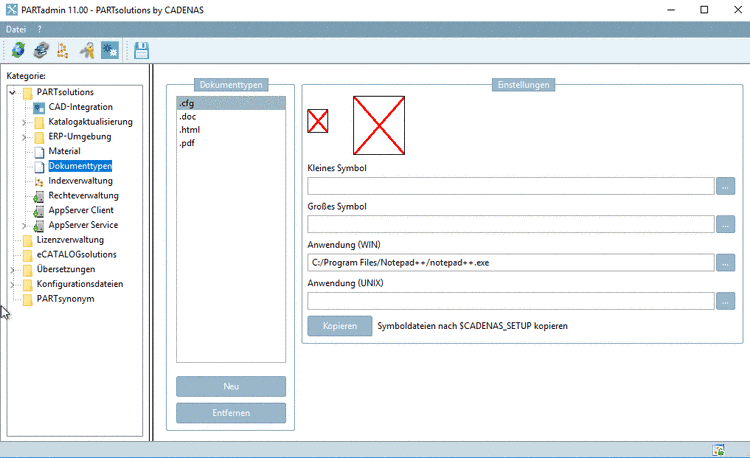Browse for Kleines Symbol file
Viewport: 750px width, 458px height.
726,186
